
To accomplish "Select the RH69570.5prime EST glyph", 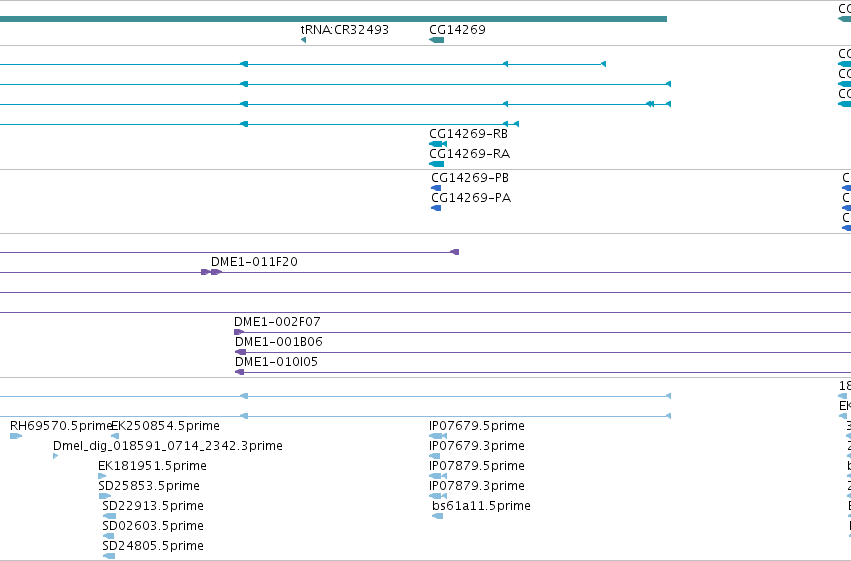I will click(x=16, y=436).
